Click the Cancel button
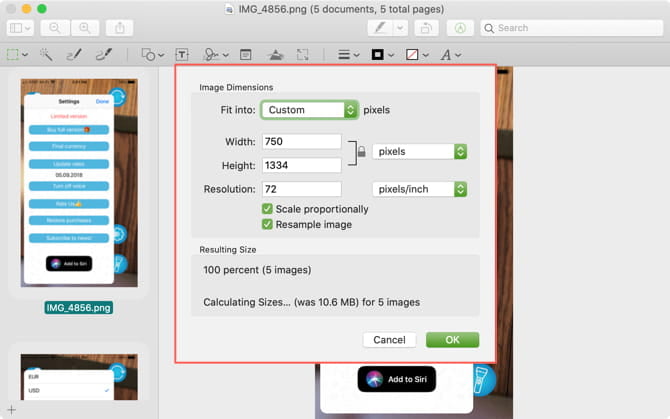 (x=389, y=340)
